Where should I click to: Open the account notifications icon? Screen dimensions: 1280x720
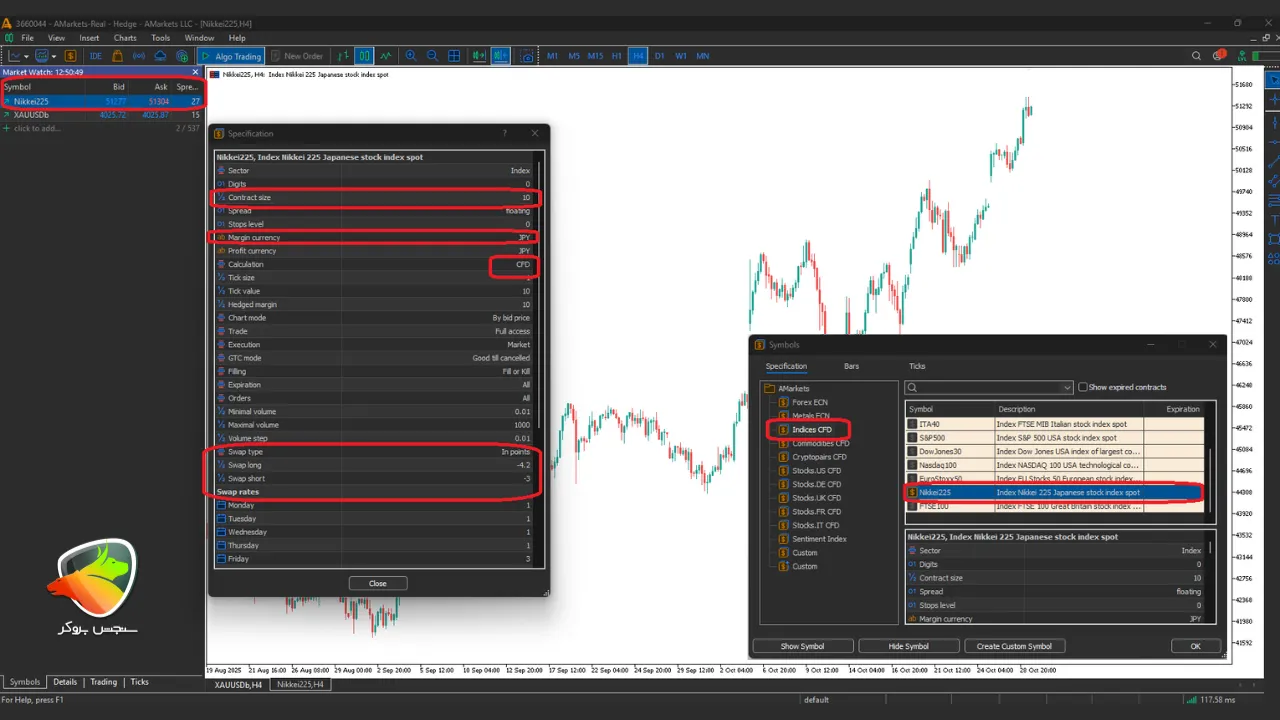[x=1219, y=54]
